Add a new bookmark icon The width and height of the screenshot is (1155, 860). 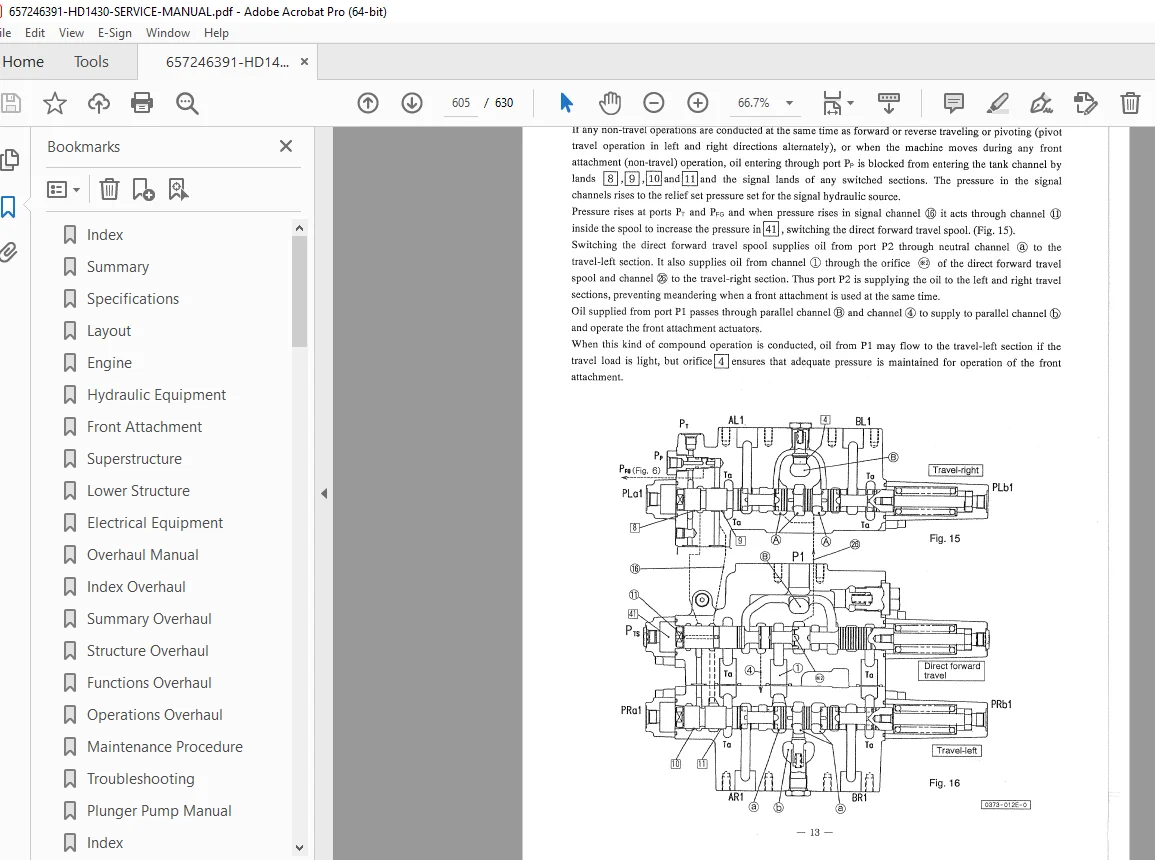(143, 190)
